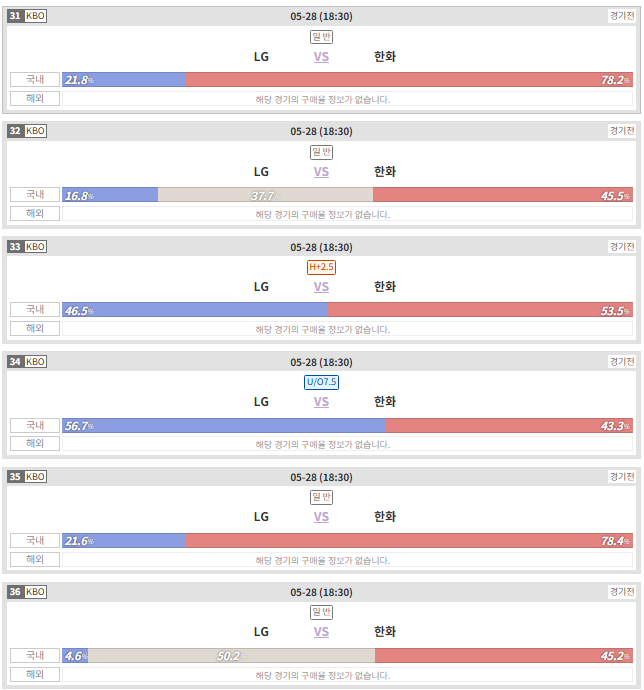Open the VS link in match 34
The height and width of the screenshot is (690, 644).
tap(321, 402)
